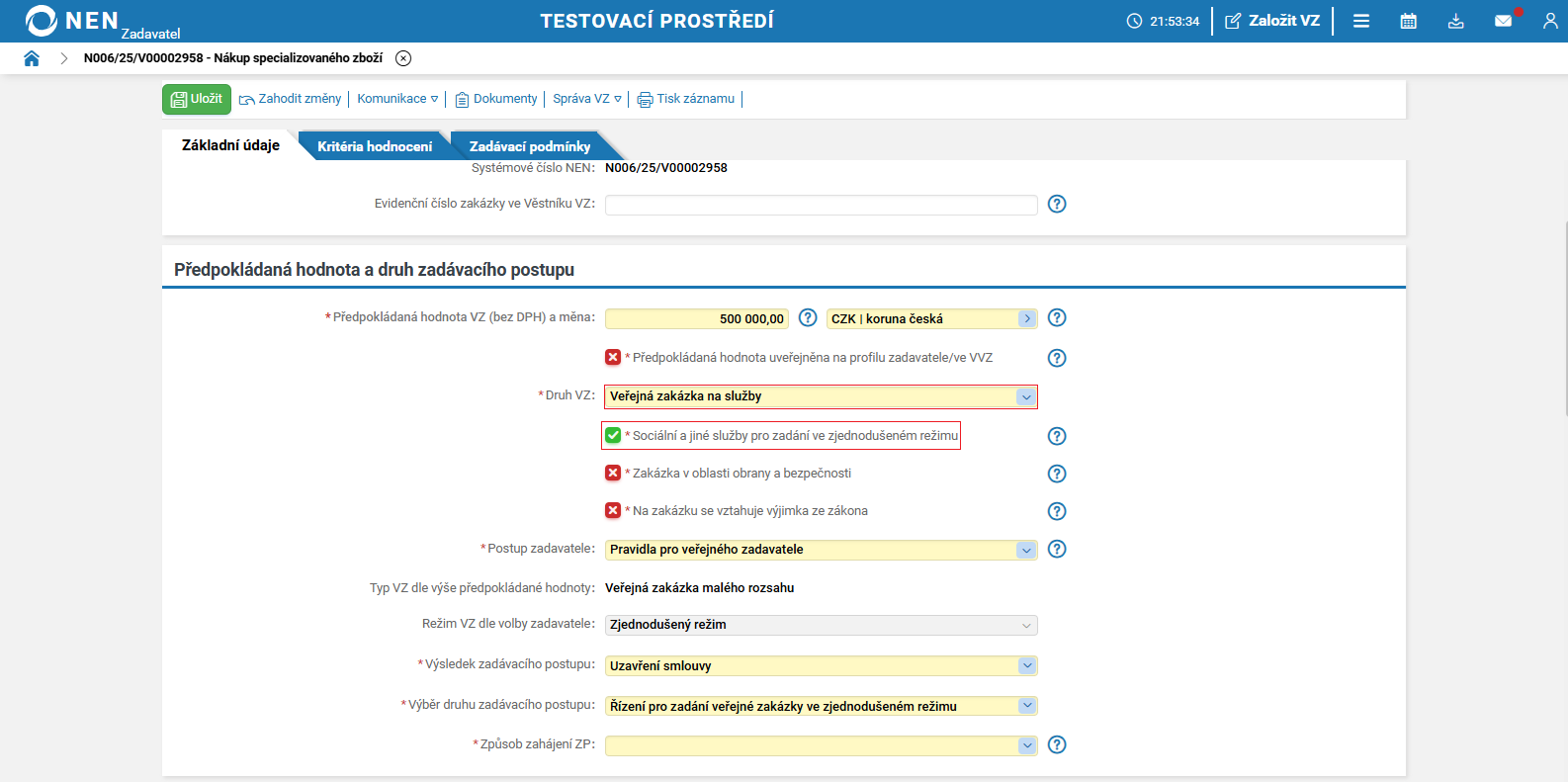Click the clock icon beside 21:53:34
The width and height of the screenshot is (1568, 782).
coord(1134,21)
